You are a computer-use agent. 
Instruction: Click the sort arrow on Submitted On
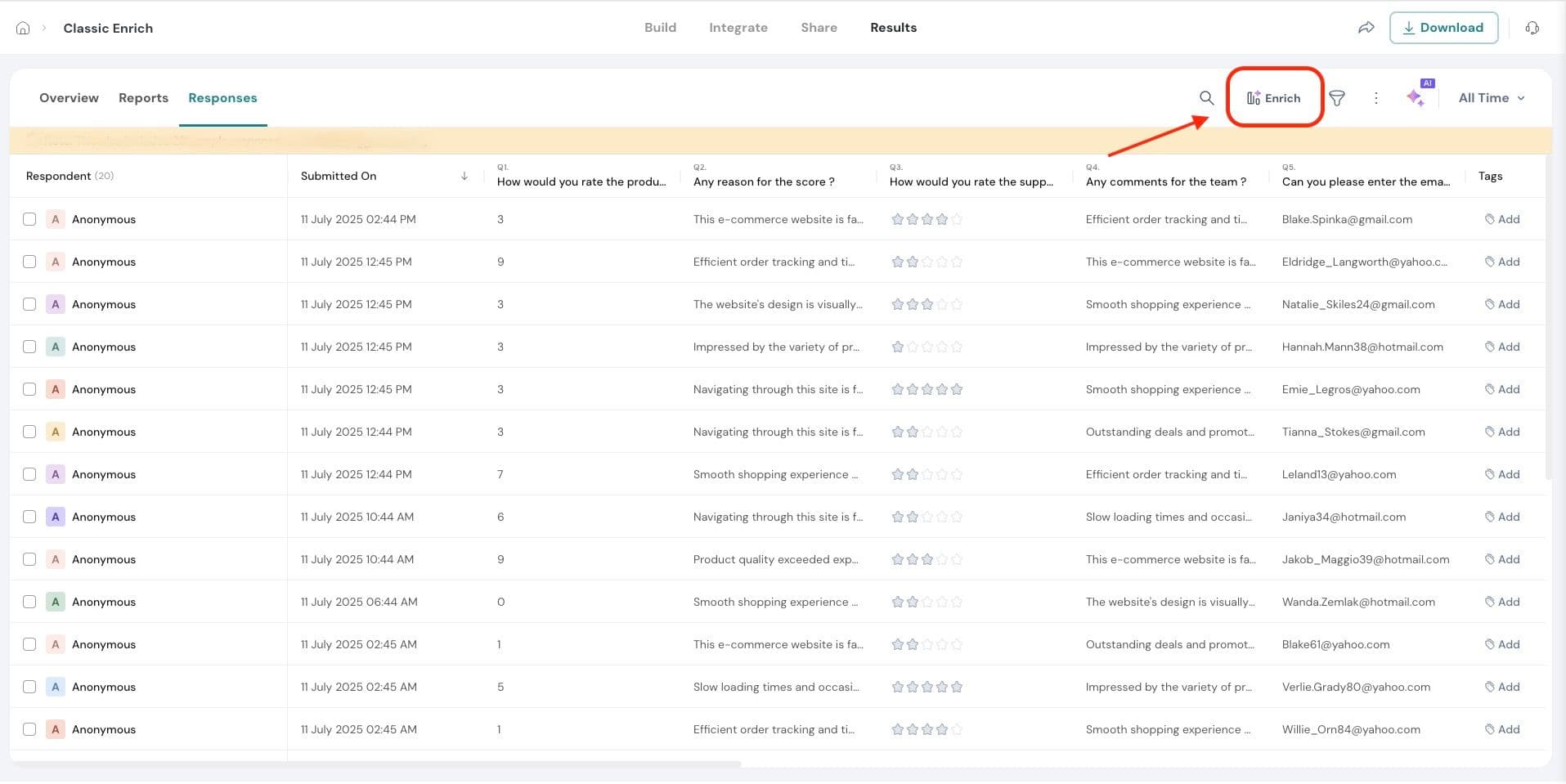[x=464, y=176]
